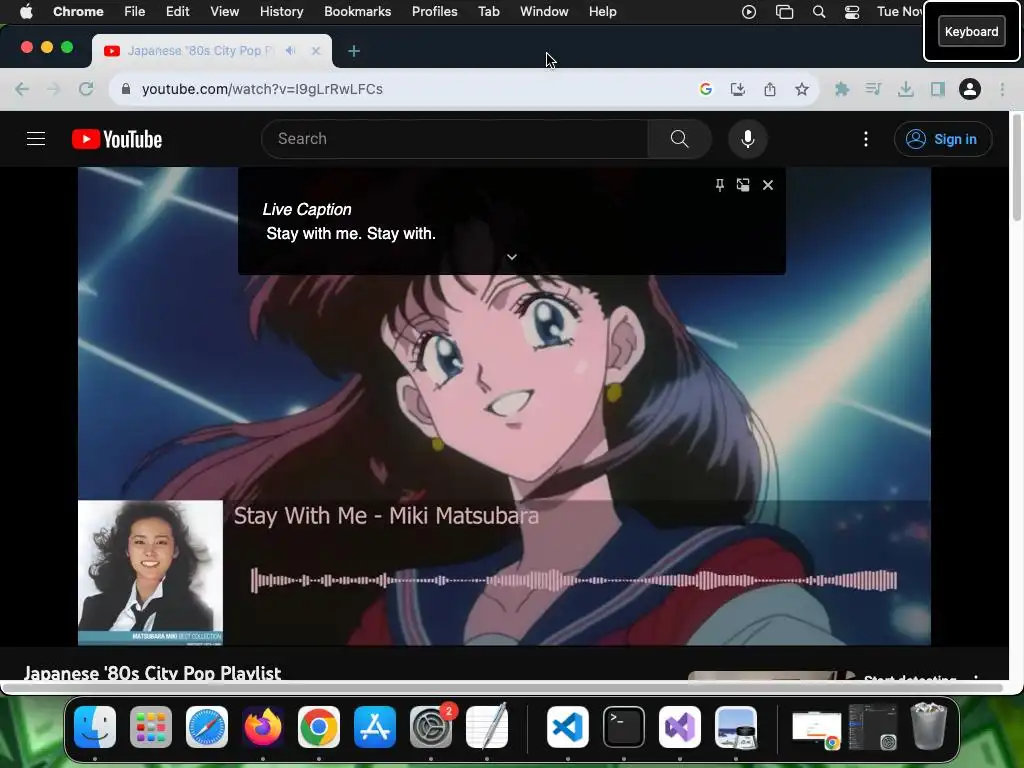Open Chrome three-dot menu
Screen dimensions: 1024x768
[1002, 89]
